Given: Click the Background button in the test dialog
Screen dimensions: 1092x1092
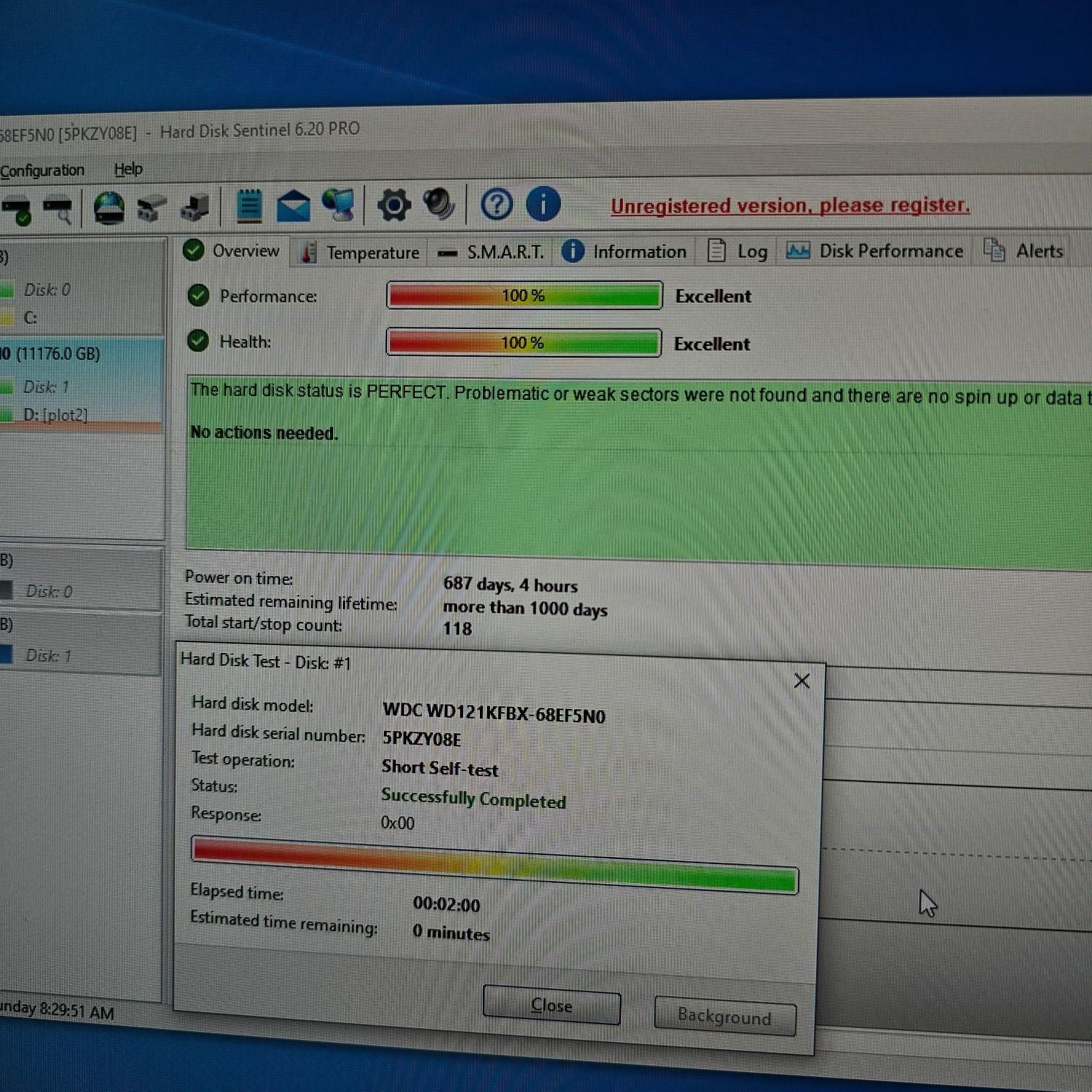Looking at the screenshot, I should pos(724,1016).
